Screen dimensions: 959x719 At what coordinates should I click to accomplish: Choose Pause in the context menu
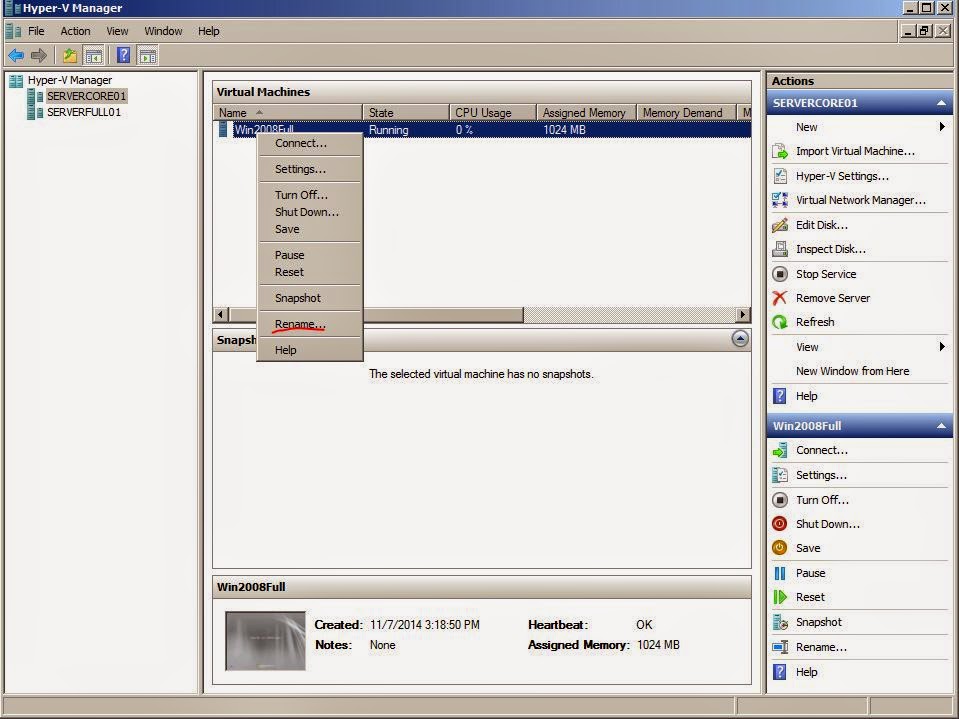[x=310, y=254]
